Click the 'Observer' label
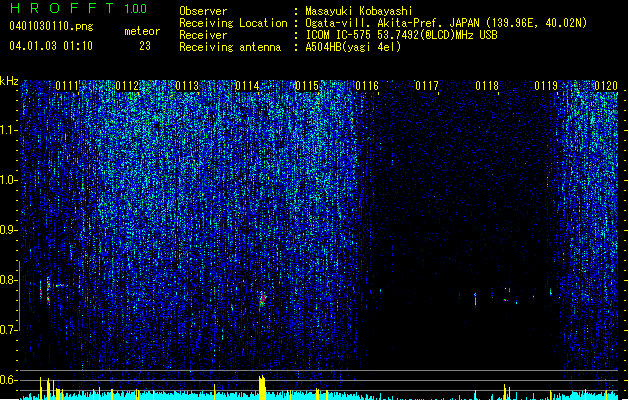 203,11
